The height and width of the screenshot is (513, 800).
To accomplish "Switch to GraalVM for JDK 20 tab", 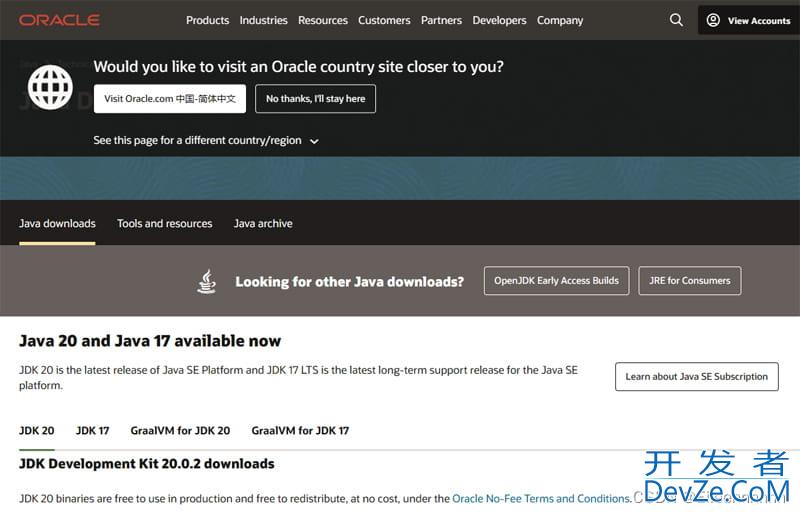I will tap(180, 431).
